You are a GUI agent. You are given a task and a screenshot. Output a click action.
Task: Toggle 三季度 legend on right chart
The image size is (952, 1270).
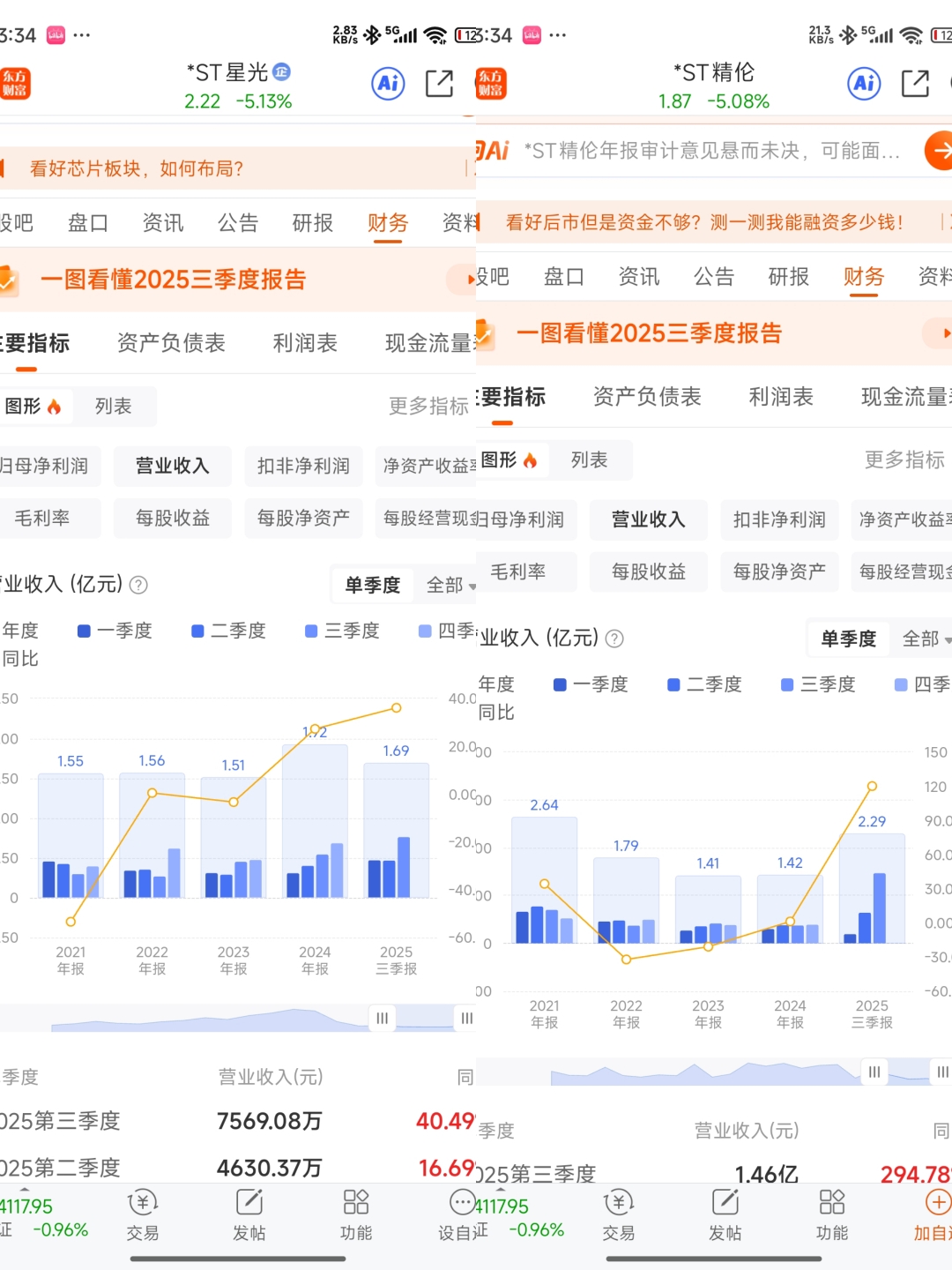(819, 684)
